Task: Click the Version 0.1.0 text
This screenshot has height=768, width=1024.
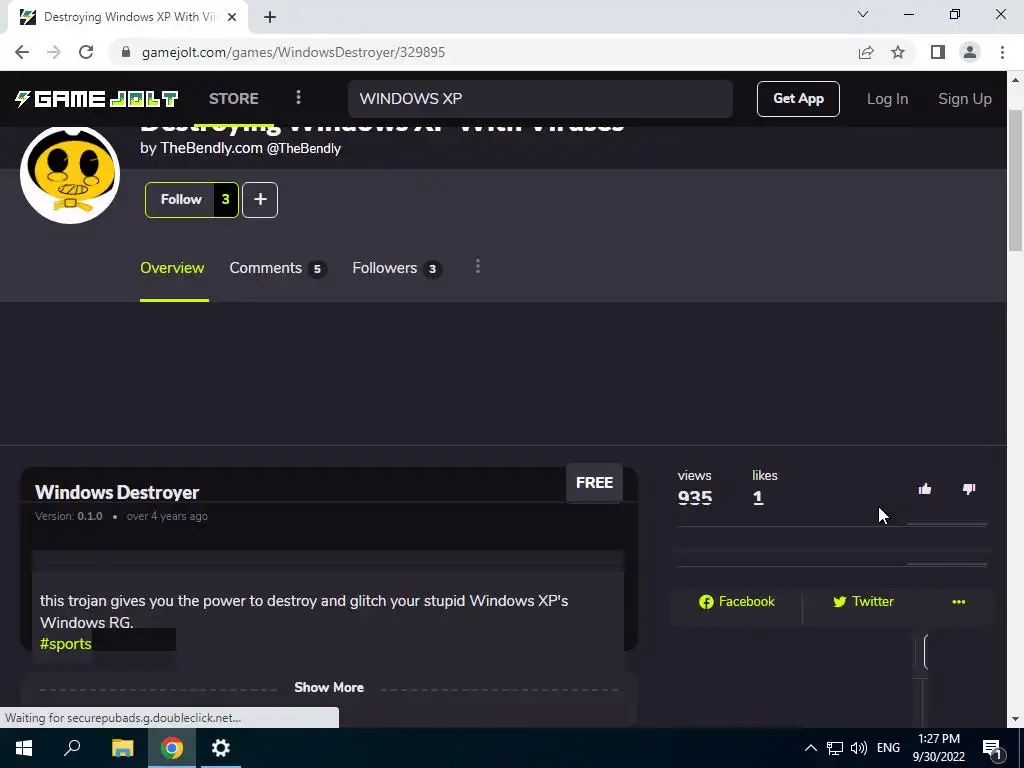Action: 69,516
